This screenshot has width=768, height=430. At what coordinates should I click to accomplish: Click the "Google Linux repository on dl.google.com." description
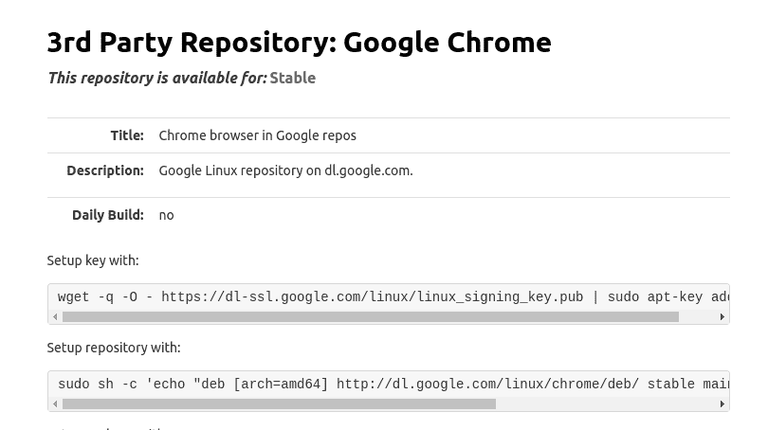(x=285, y=170)
